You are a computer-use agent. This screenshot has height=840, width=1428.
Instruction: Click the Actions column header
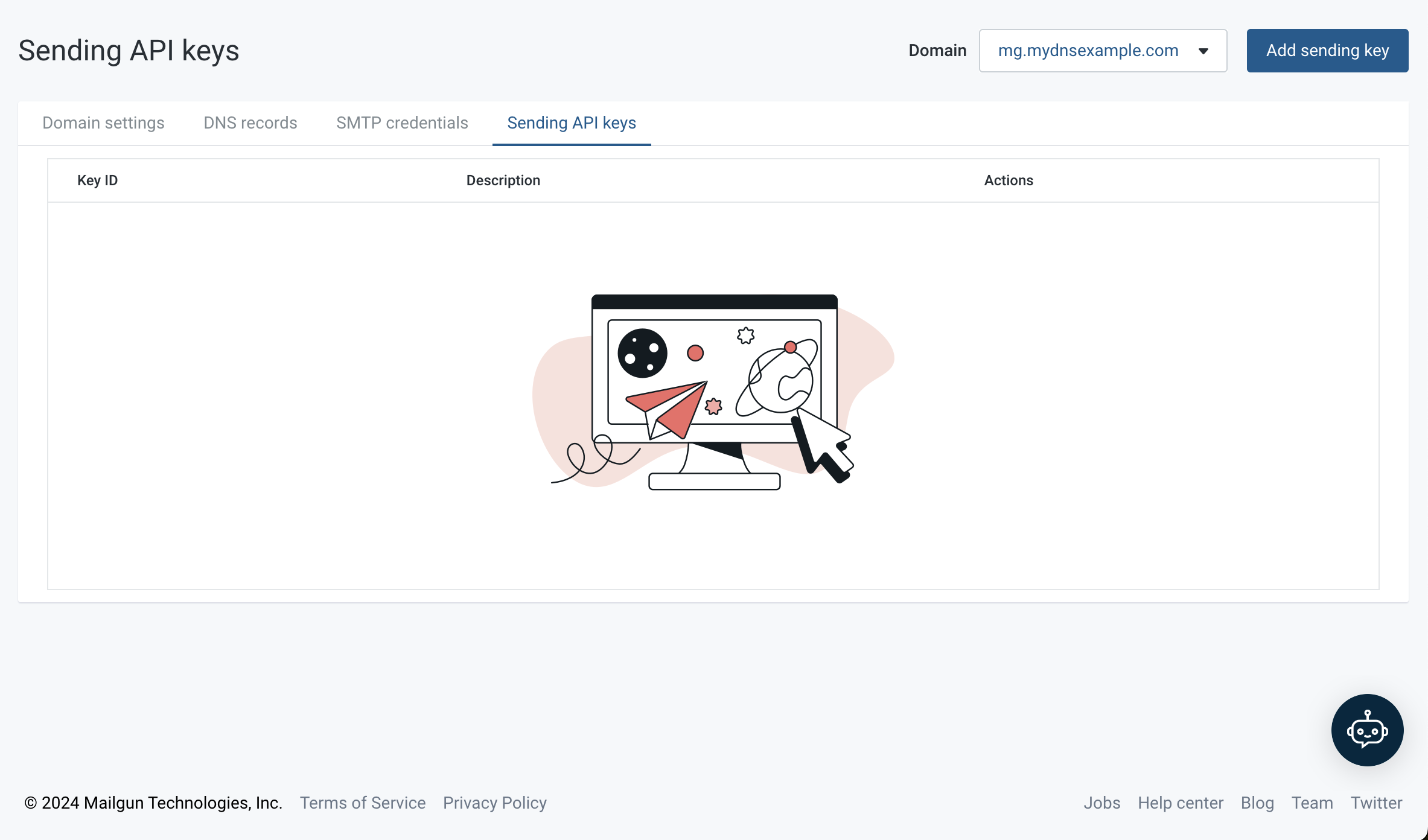point(1009,180)
